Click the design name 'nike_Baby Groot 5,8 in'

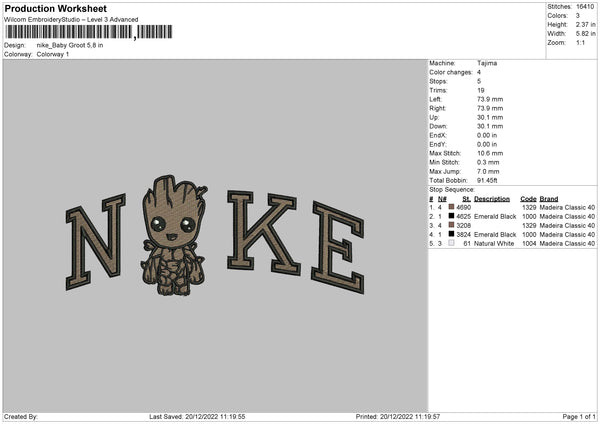[x=70, y=45]
